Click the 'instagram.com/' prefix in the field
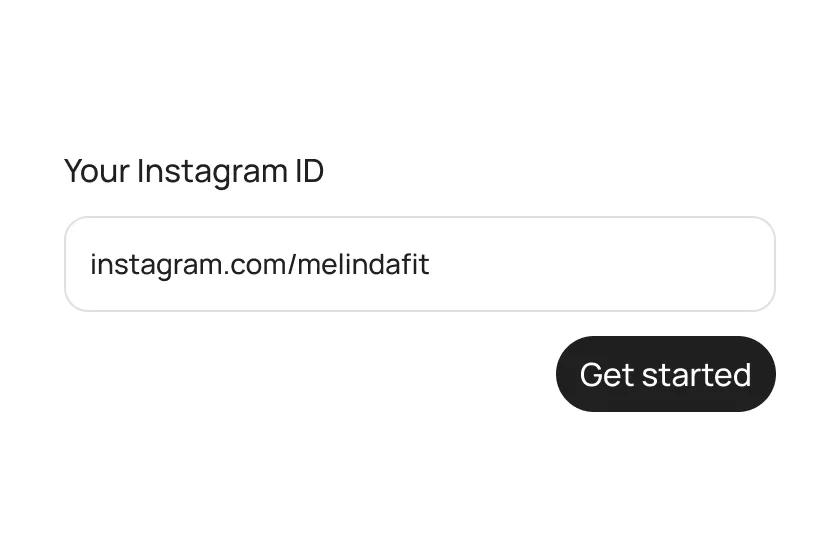 tap(193, 264)
